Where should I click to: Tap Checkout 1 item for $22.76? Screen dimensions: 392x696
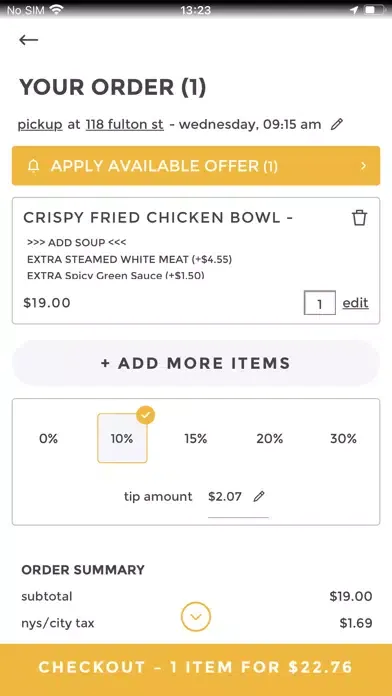[196, 667]
